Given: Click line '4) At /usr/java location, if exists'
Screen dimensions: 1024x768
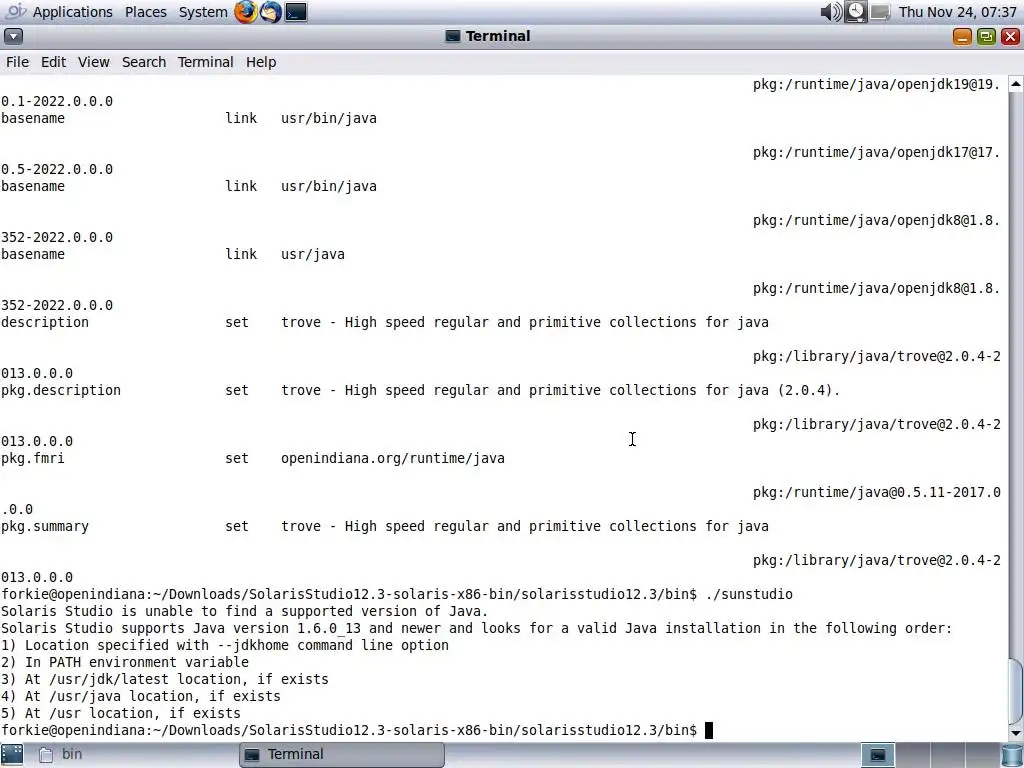Looking at the screenshot, I should pyautogui.click(x=140, y=696).
